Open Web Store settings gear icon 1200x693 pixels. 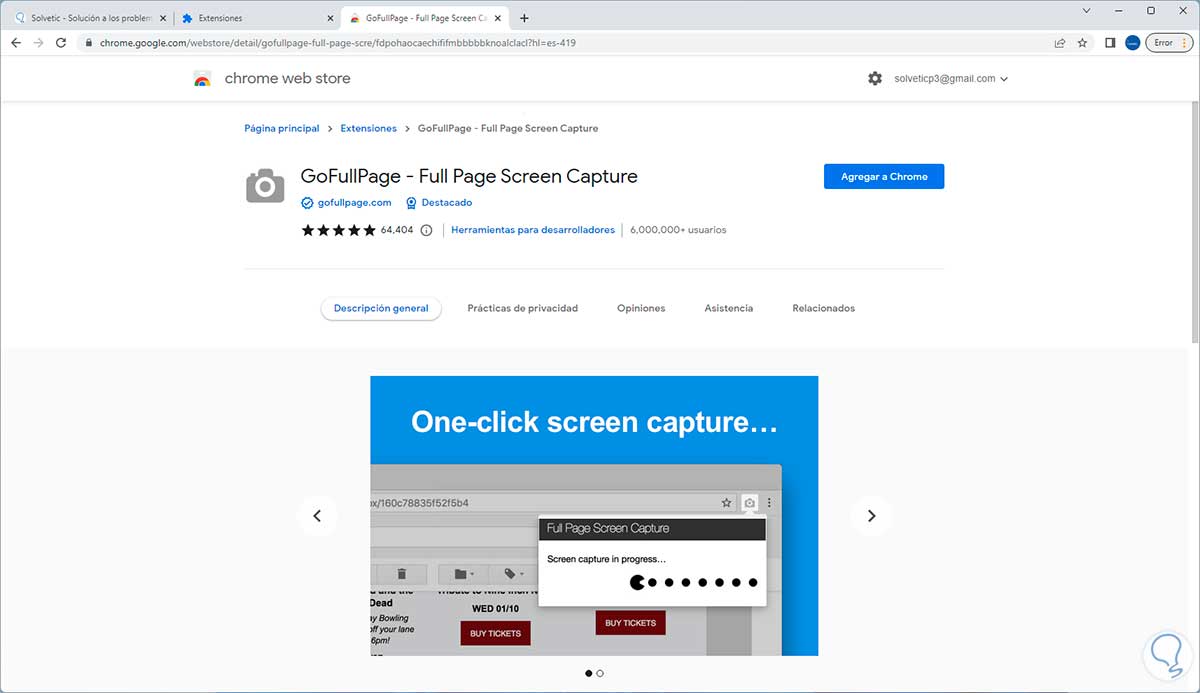point(875,78)
